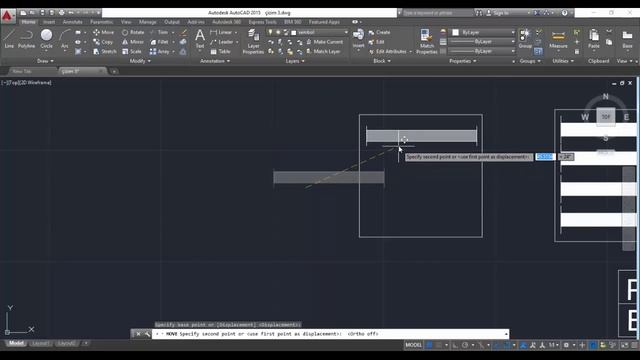The height and width of the screenshot is (360, 640).
Task: Add a Linear dimension
Action: pos(221,32)
